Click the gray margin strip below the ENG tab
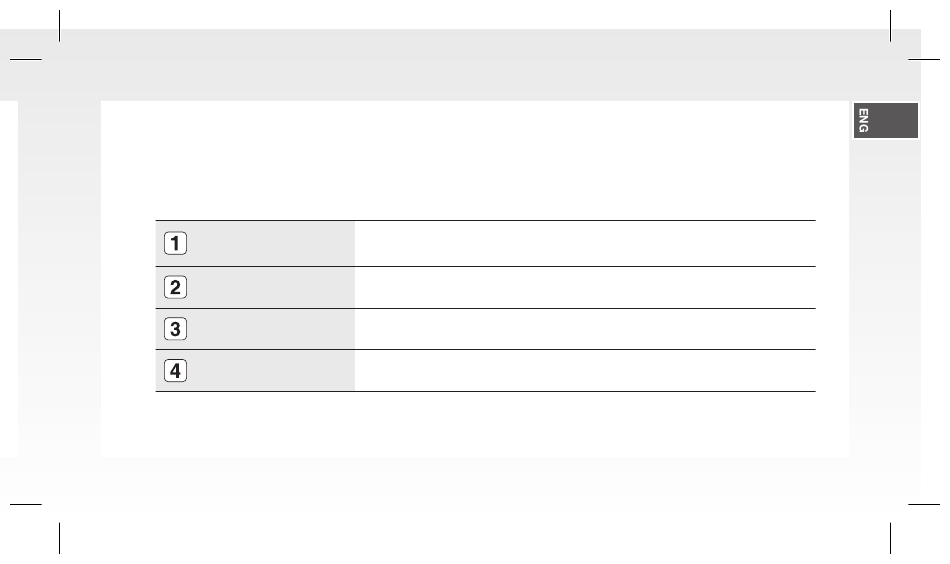 [885, 297]
